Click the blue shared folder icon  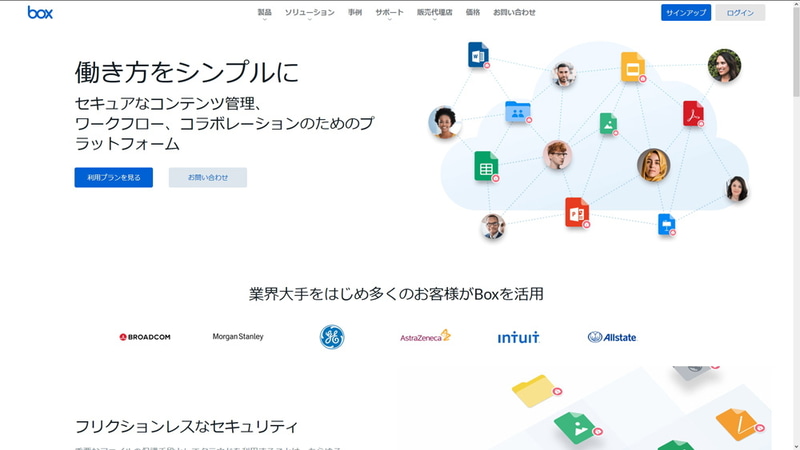pos(518,111)
